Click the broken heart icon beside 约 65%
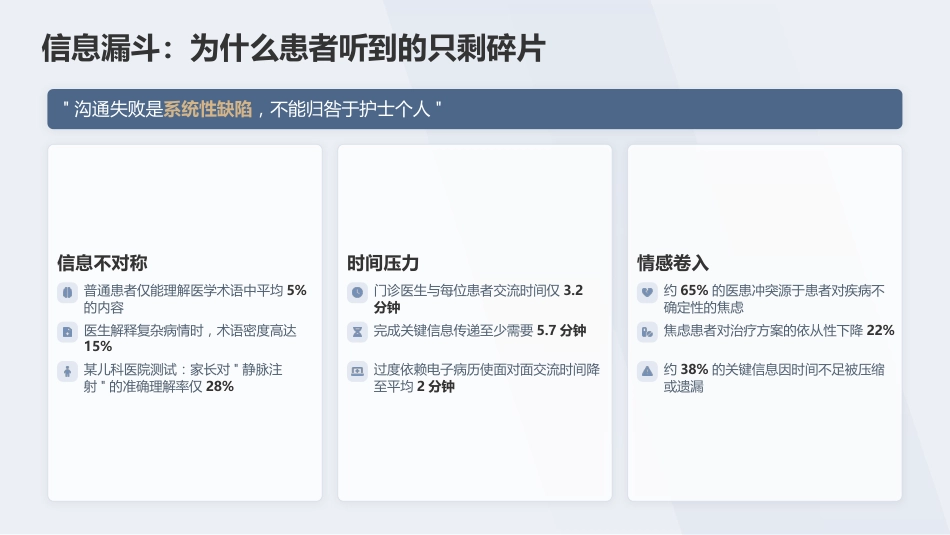Screen dimensions: 950x535 [x=647, y=293]
